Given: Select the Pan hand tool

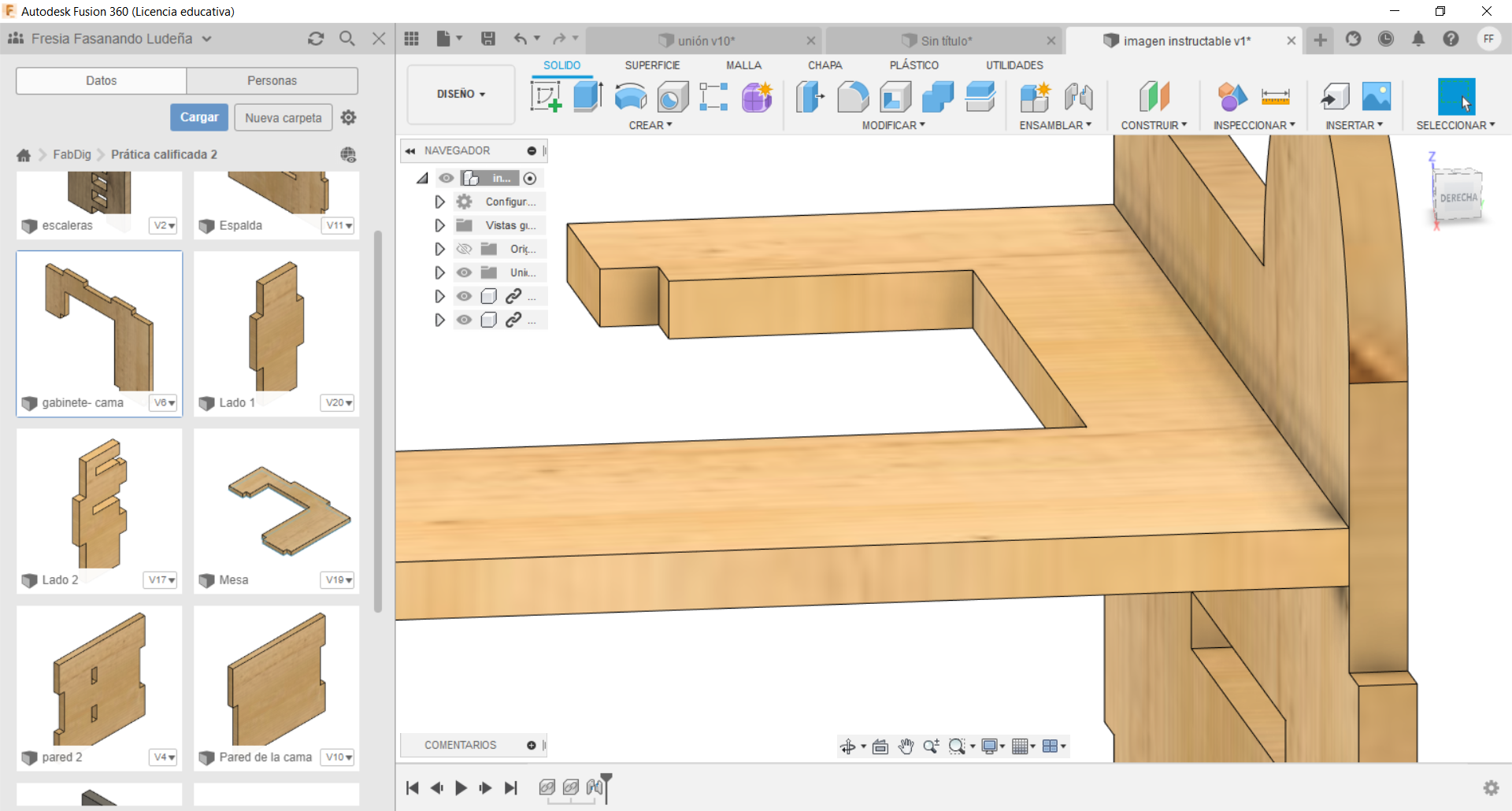Looking at the screenshot, I should pyautogui.click(x=906, y=746).
